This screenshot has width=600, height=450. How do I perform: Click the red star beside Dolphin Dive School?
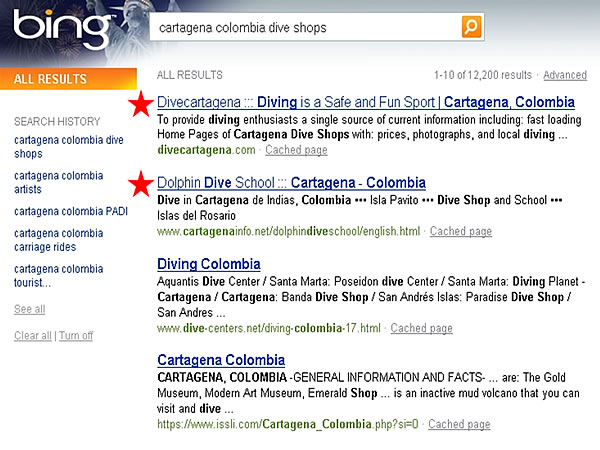[142, 184]
